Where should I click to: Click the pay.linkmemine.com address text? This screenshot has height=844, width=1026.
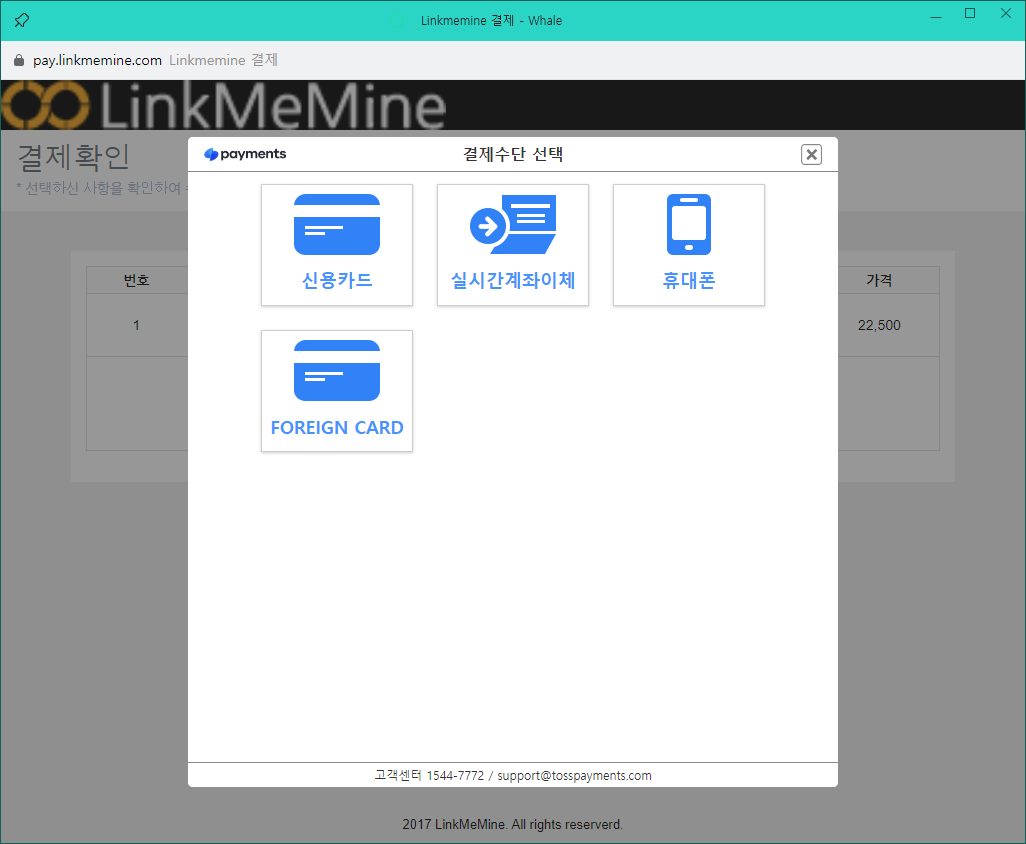click(97, 60)
